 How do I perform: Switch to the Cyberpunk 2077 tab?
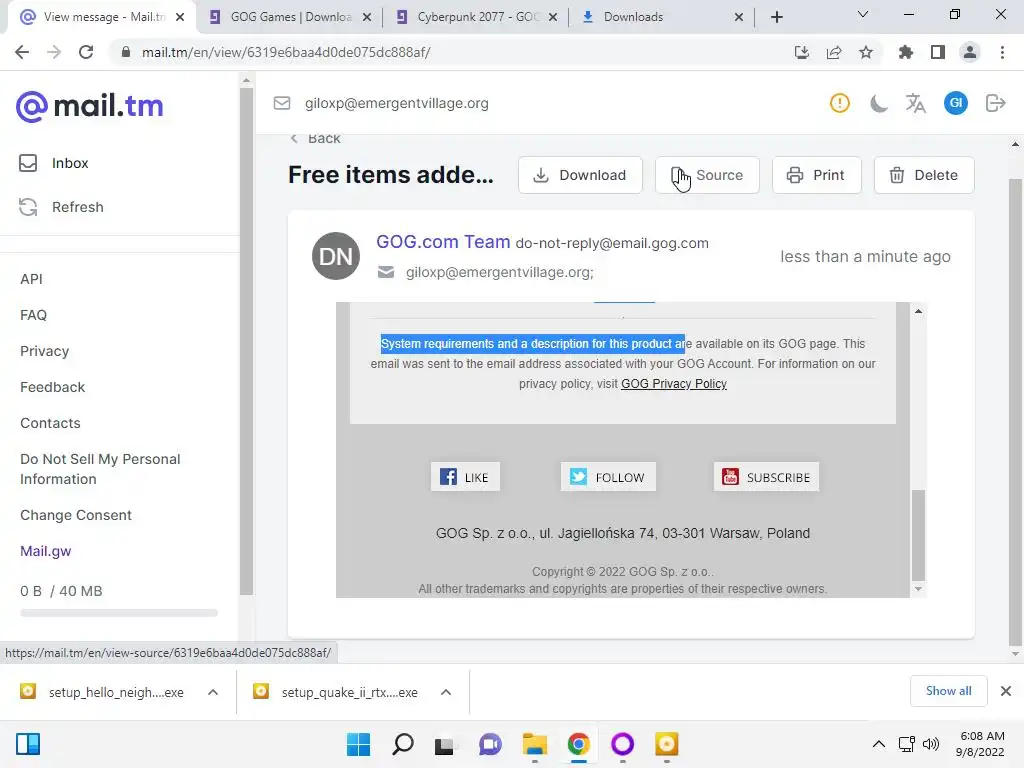(476, 17)
